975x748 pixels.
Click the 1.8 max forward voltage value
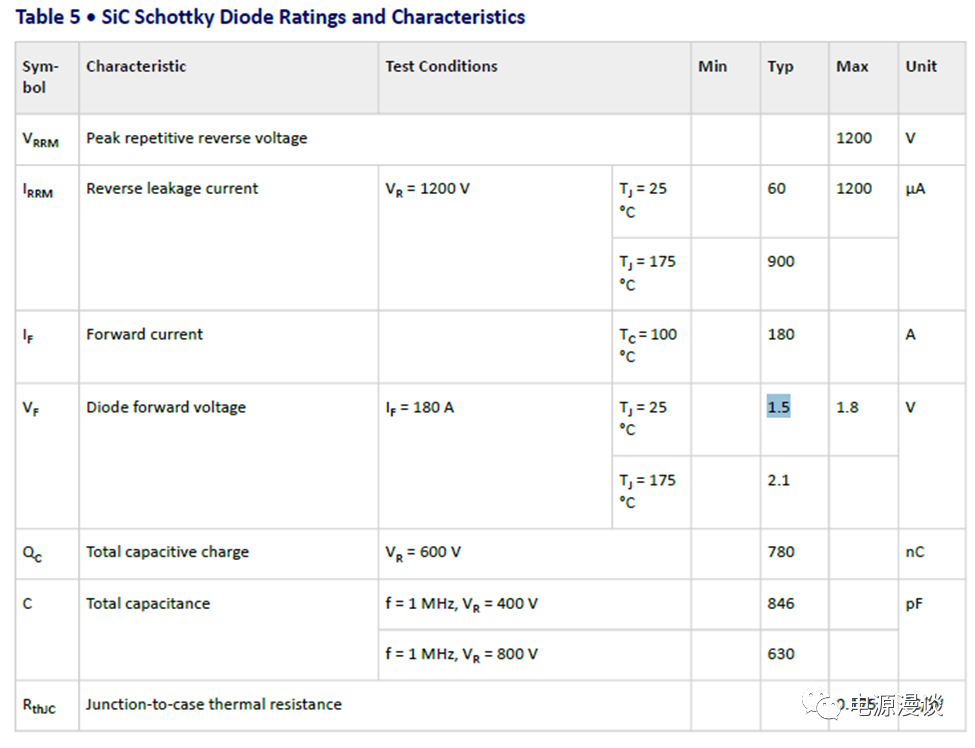847,407
